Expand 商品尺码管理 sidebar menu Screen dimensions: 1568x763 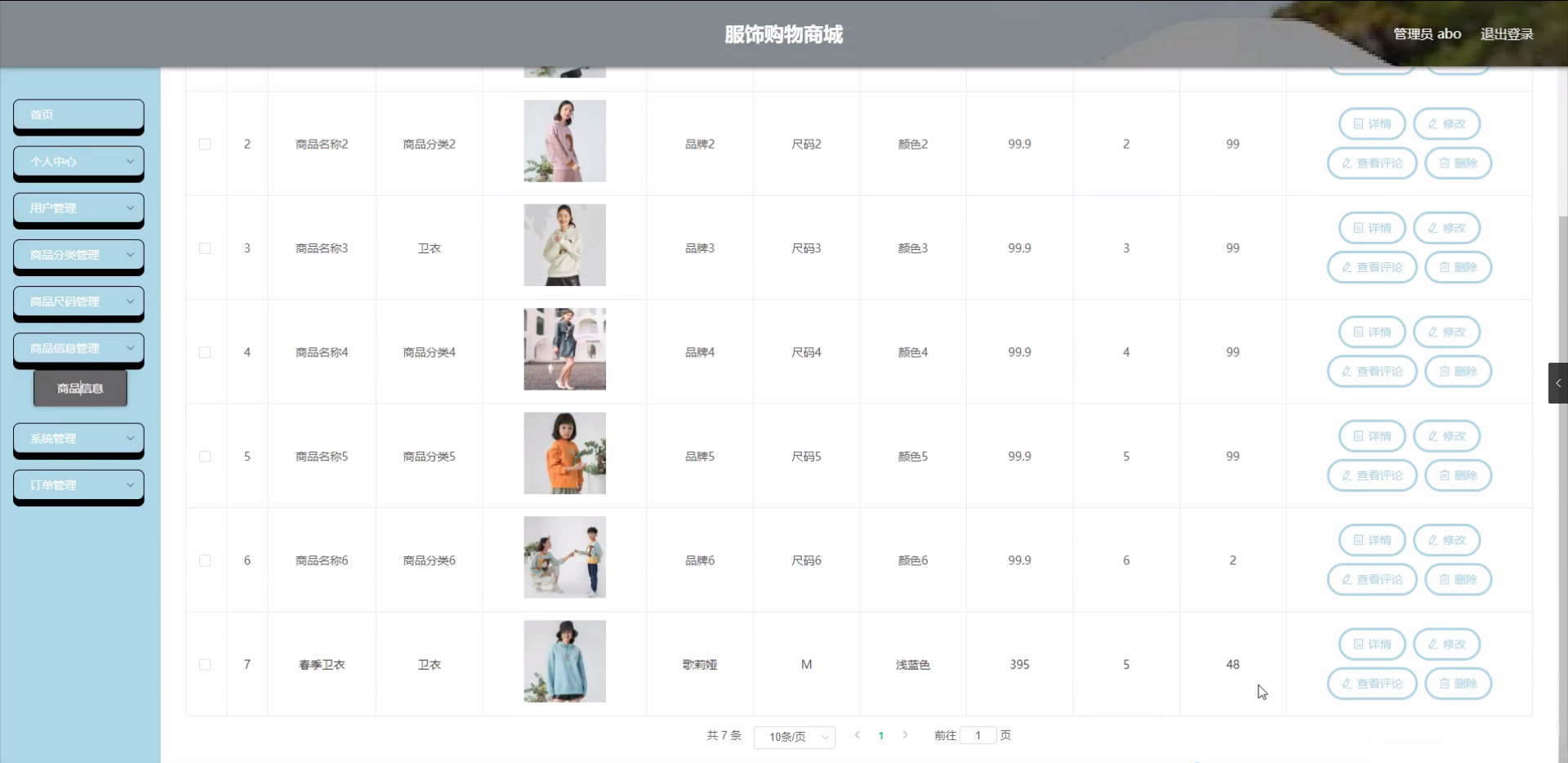coord(78,301)
